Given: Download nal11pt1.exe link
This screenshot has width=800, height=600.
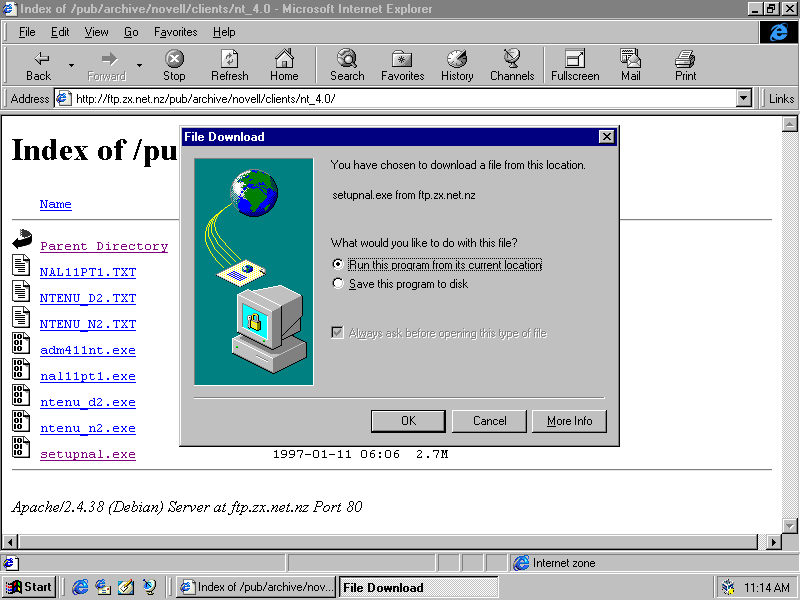Looking at the screenshot, I should coord(88,376).
